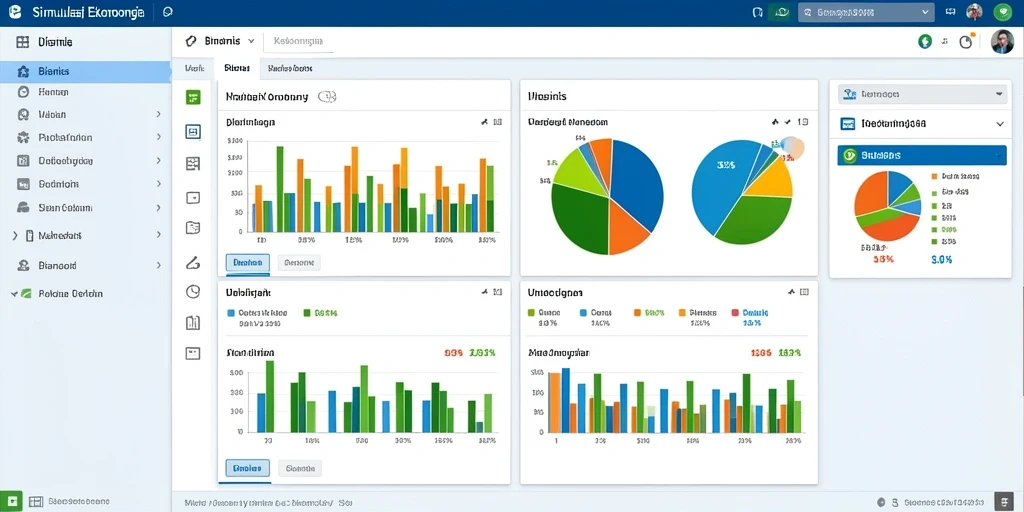Switch to the third tab under the toolbar
This screenshot has height=512, width=1024.
[x=290, y=68]
